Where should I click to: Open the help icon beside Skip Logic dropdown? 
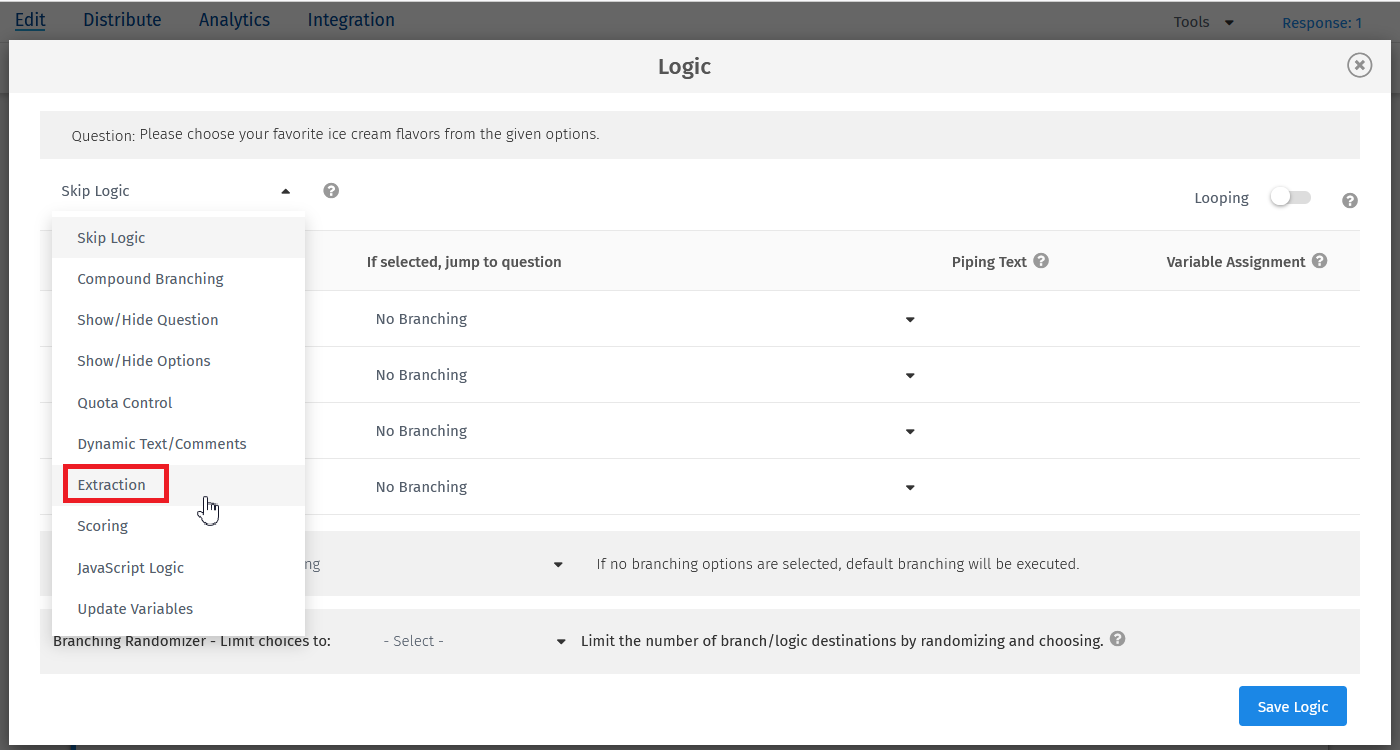pyautogui.click(x=331, y=190)
